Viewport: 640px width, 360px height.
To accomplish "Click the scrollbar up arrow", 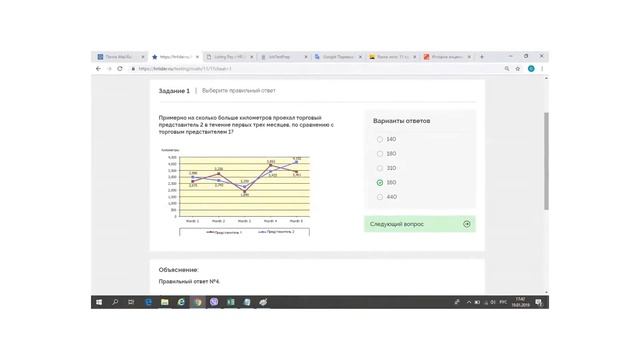I will pos(546,78).
